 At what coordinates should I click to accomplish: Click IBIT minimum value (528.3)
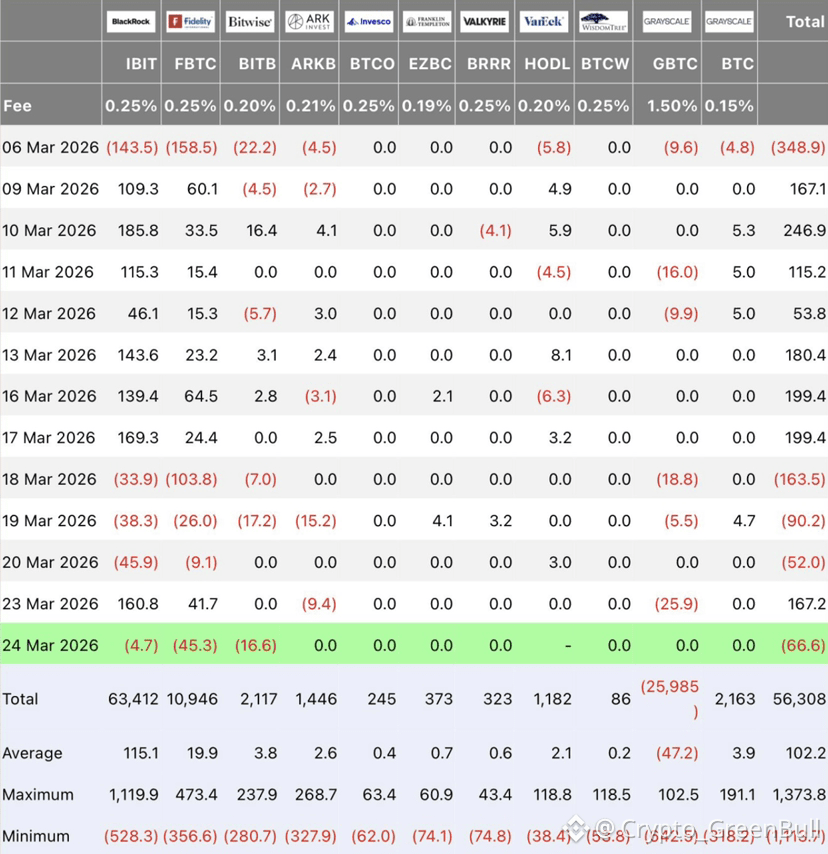[131, 836]
